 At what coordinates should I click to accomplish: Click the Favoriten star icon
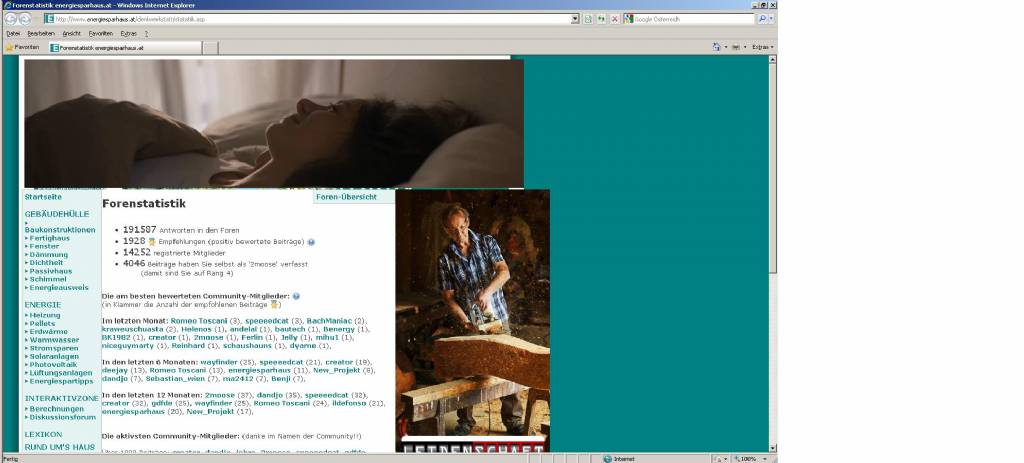[x=10, y=47]
